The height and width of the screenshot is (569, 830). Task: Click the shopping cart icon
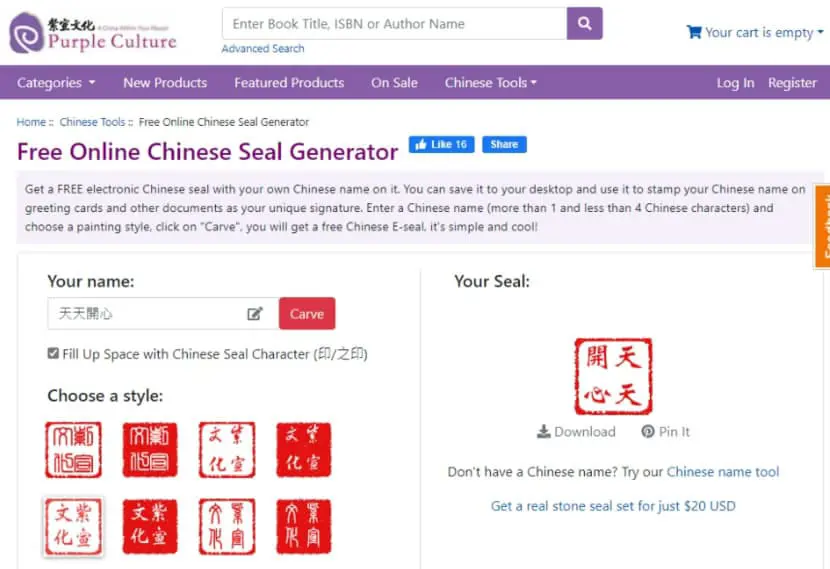point(693,32)
